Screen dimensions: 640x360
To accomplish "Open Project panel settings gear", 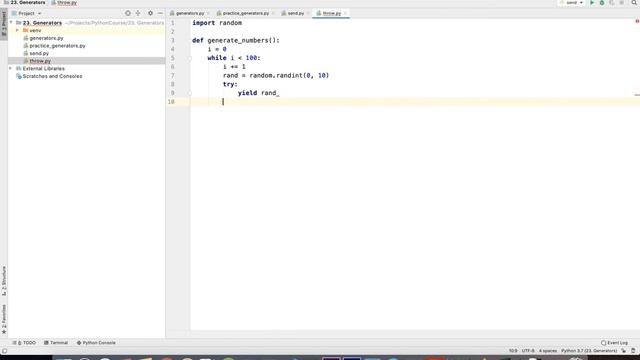I will click(150, 13).
